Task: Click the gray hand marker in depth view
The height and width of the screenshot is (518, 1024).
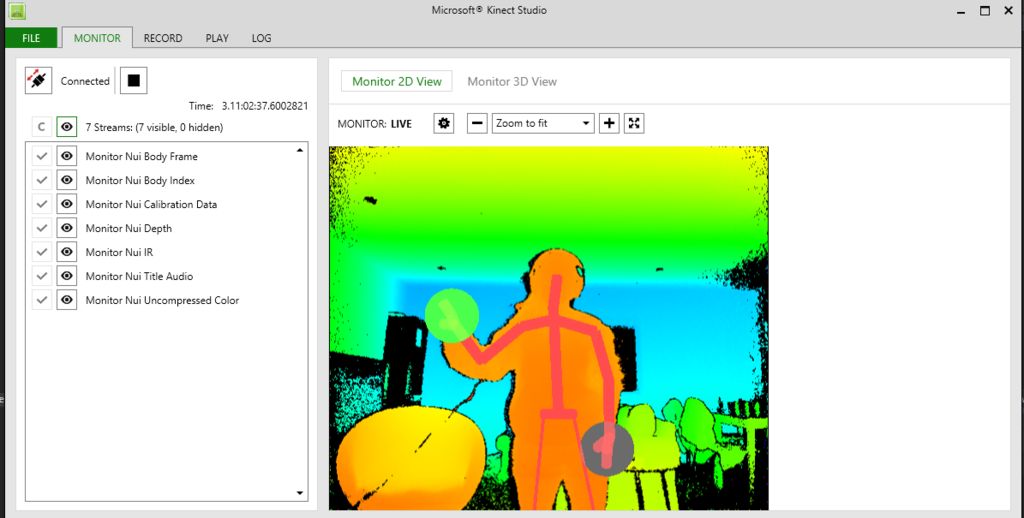Action: (607, 448)
